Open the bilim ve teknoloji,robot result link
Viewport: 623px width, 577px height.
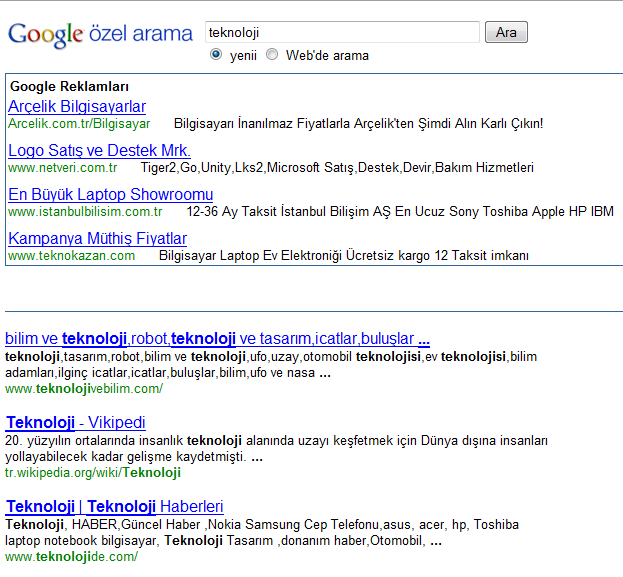217,339
